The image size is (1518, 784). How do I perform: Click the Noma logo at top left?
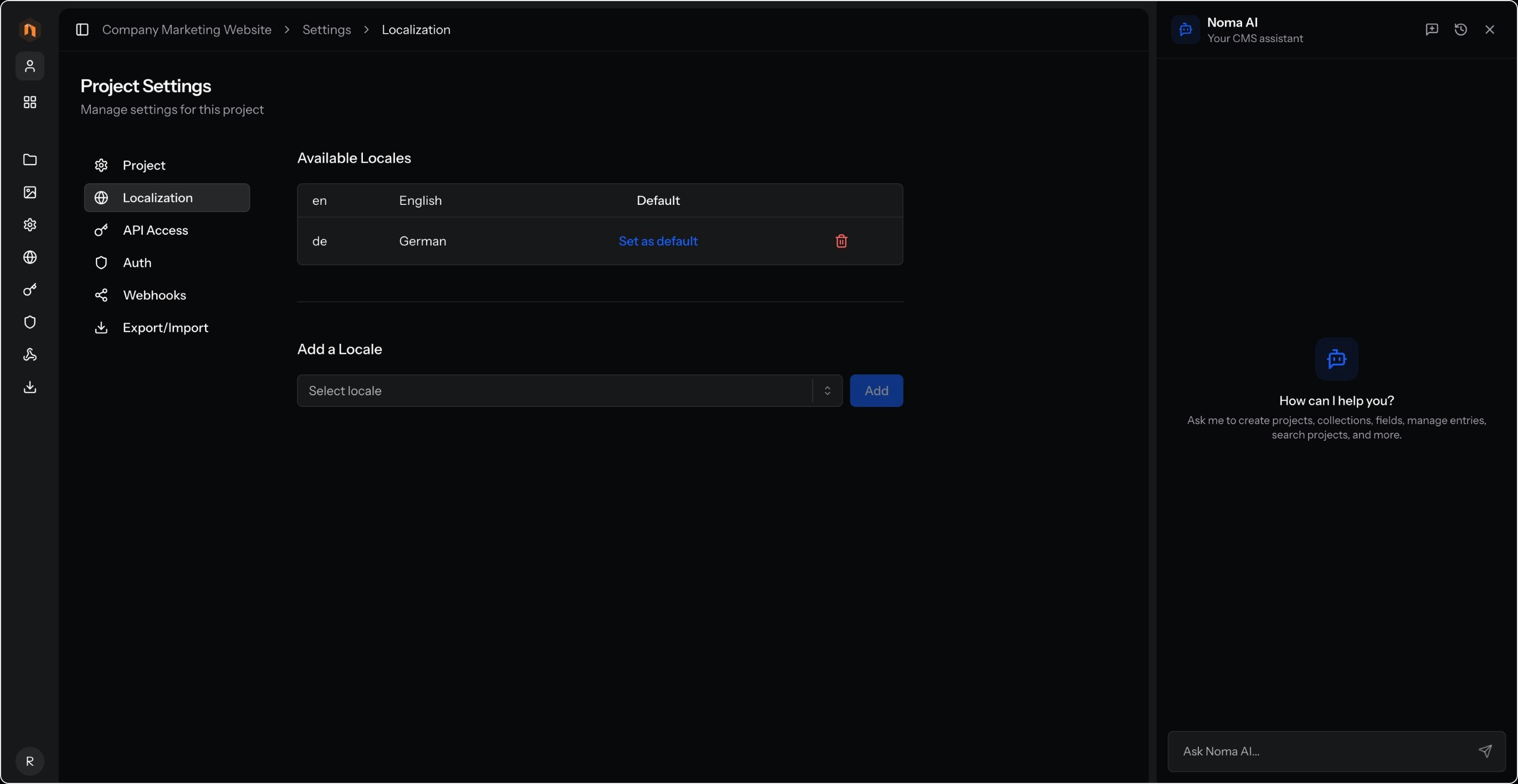[30, 29]
